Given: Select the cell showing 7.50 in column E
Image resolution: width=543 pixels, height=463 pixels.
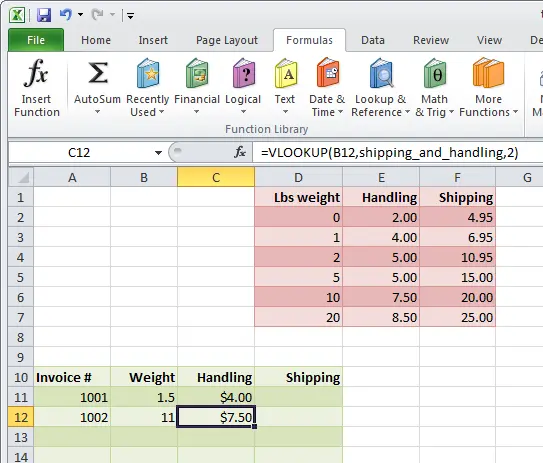Looking at the screenshot, I should 381,297.
